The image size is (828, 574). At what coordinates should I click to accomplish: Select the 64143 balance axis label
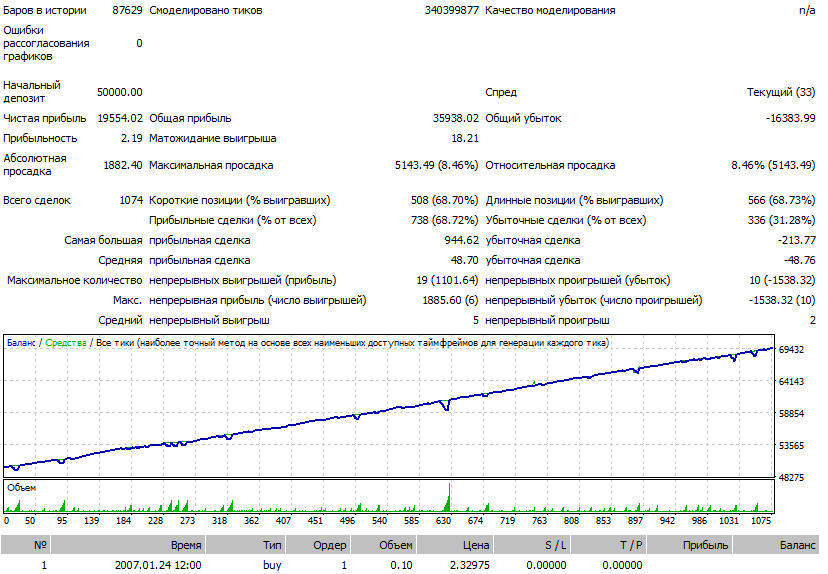[791, 381]
